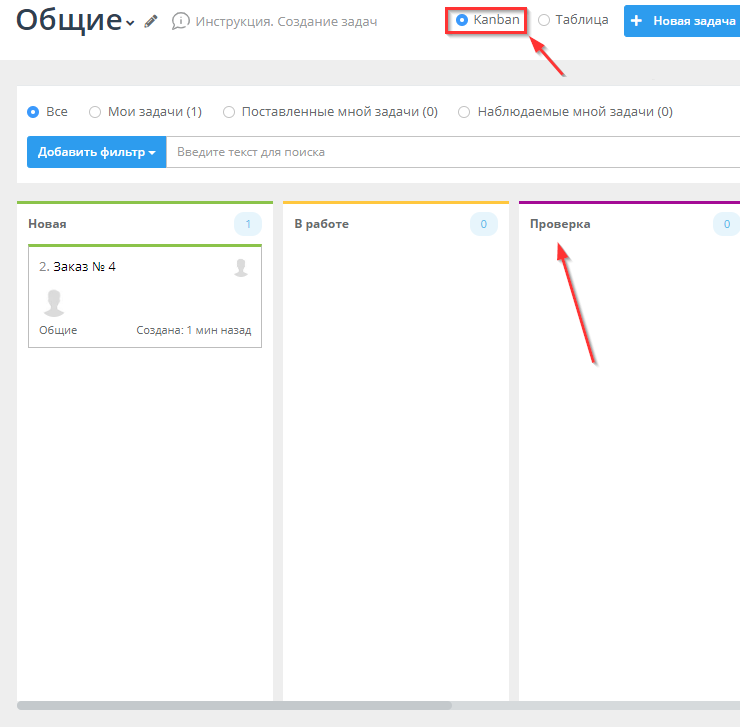Screen dimensions: 740x727
Task: Click the search text input field
Action: (x=450, y=152)
